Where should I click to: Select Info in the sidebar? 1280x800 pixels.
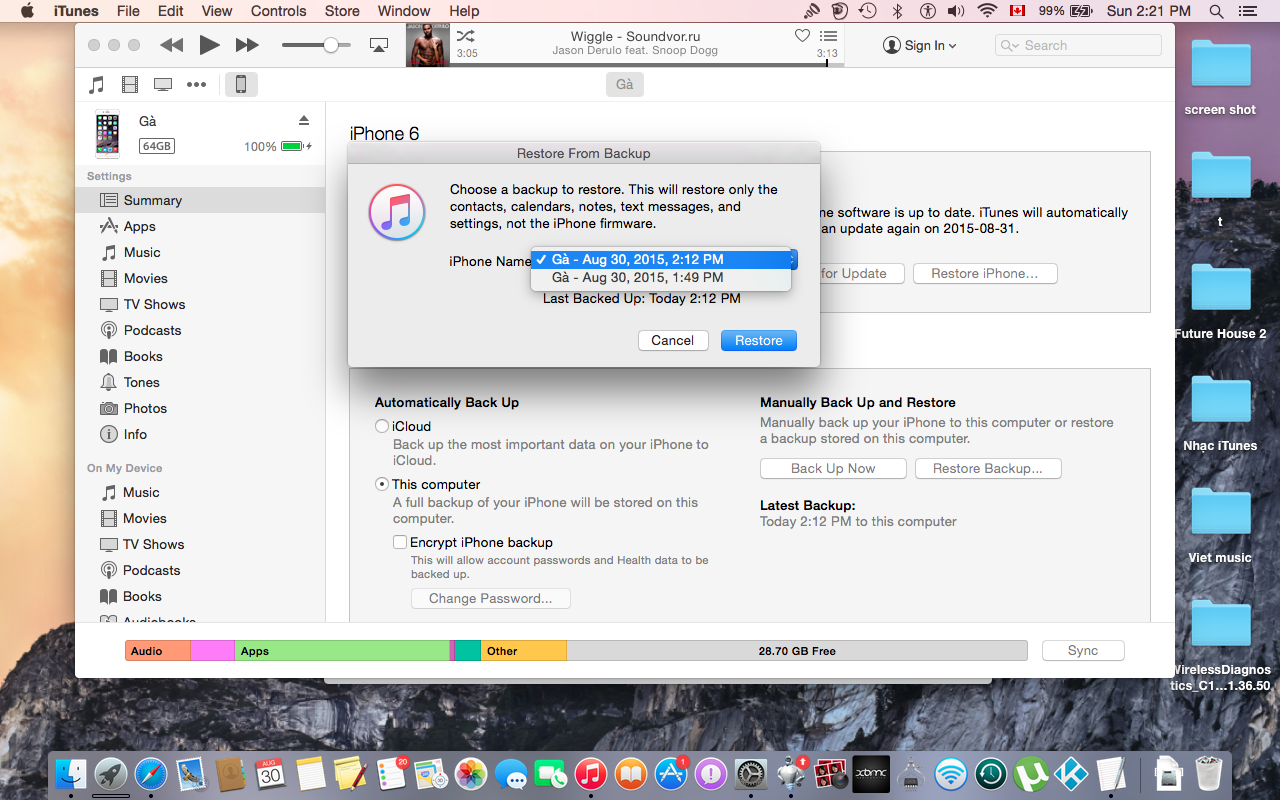200,434
